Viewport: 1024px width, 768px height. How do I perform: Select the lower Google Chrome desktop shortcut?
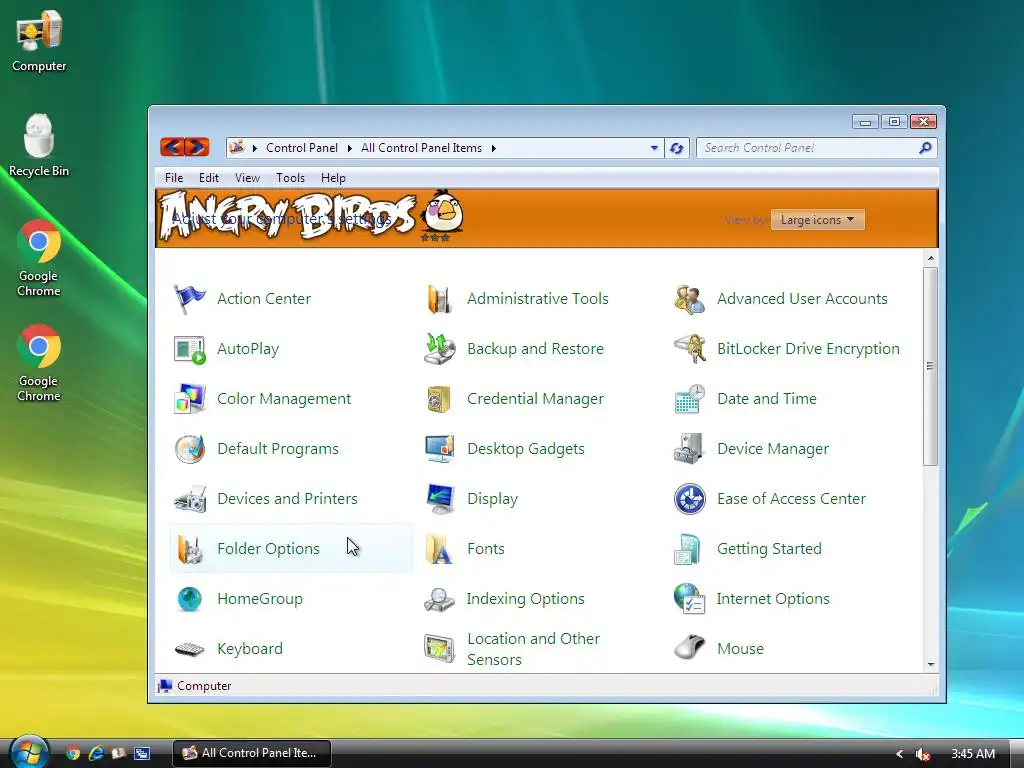point(39,364)
